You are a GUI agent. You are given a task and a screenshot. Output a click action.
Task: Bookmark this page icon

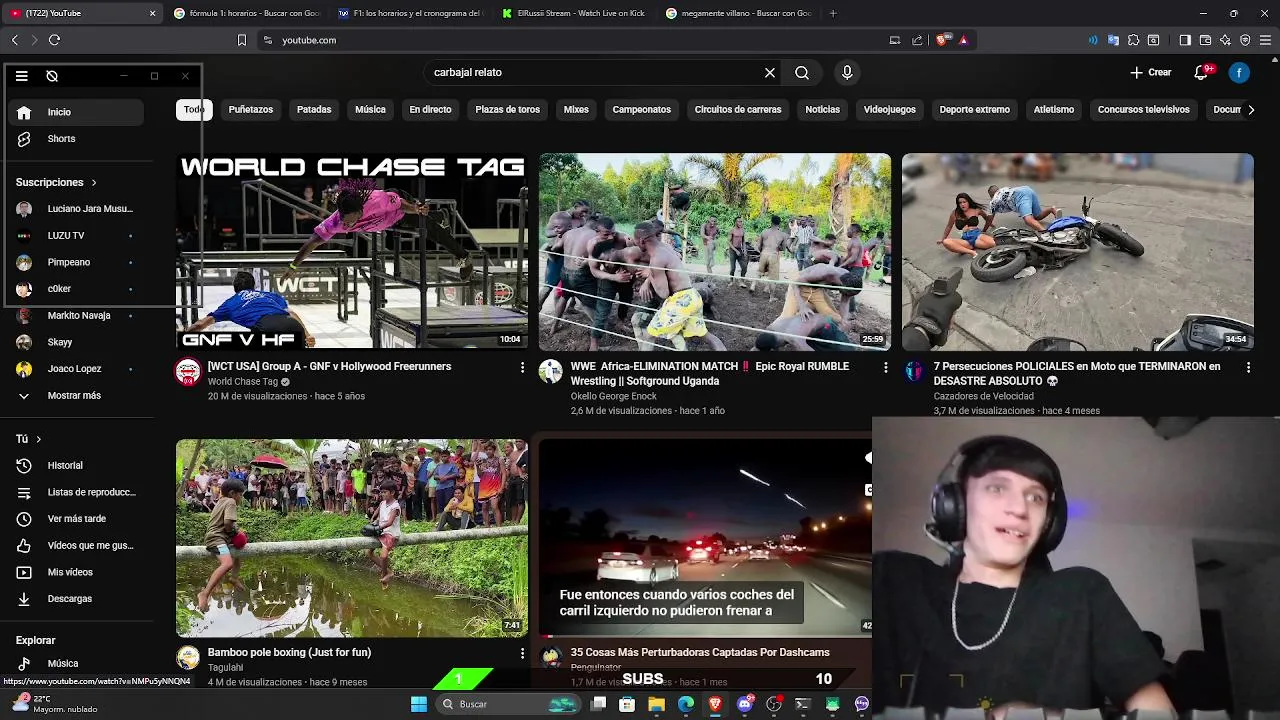241,40
